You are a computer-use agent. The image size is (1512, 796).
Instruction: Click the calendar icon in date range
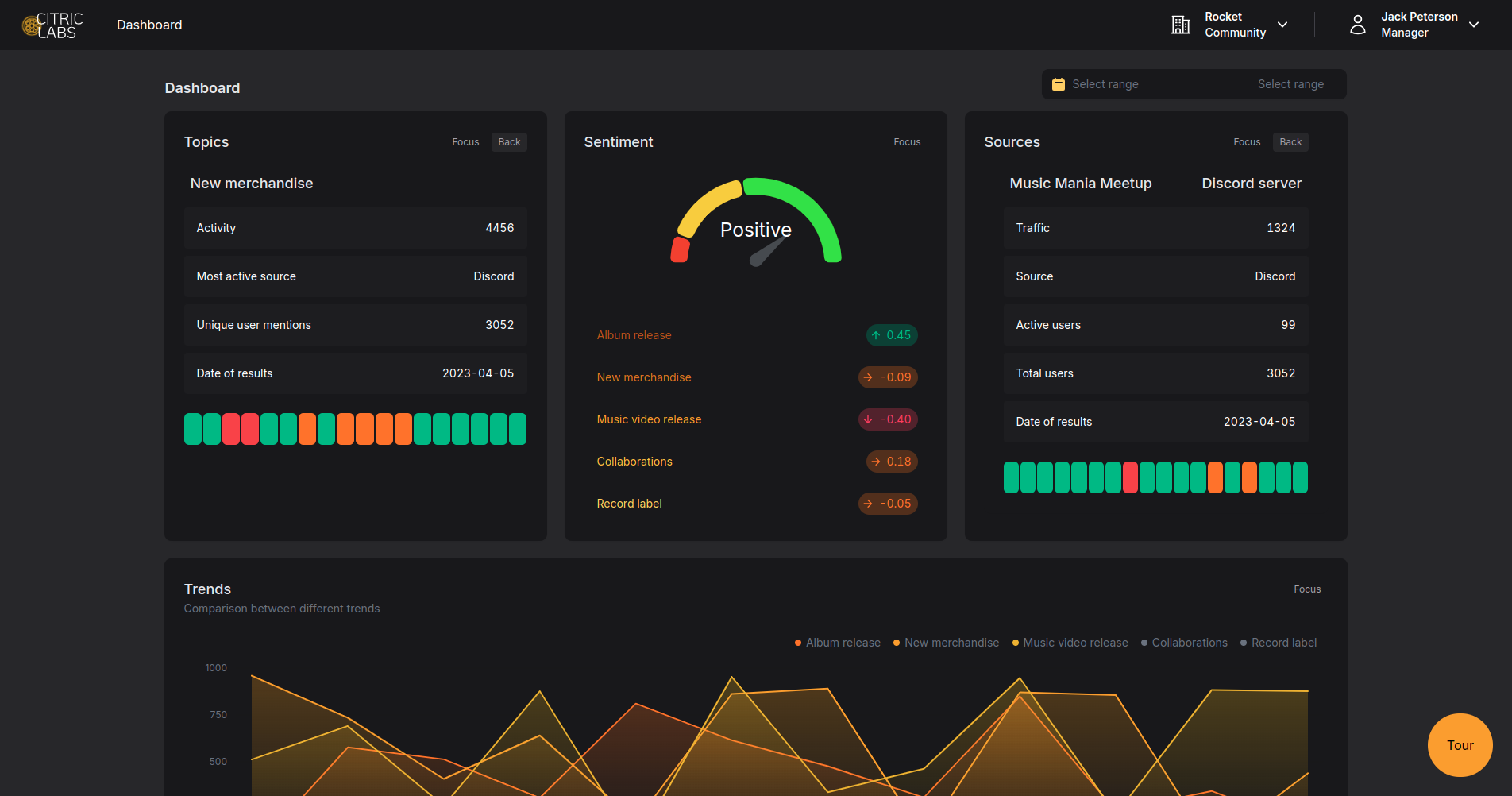click(x=1059, y=84)
